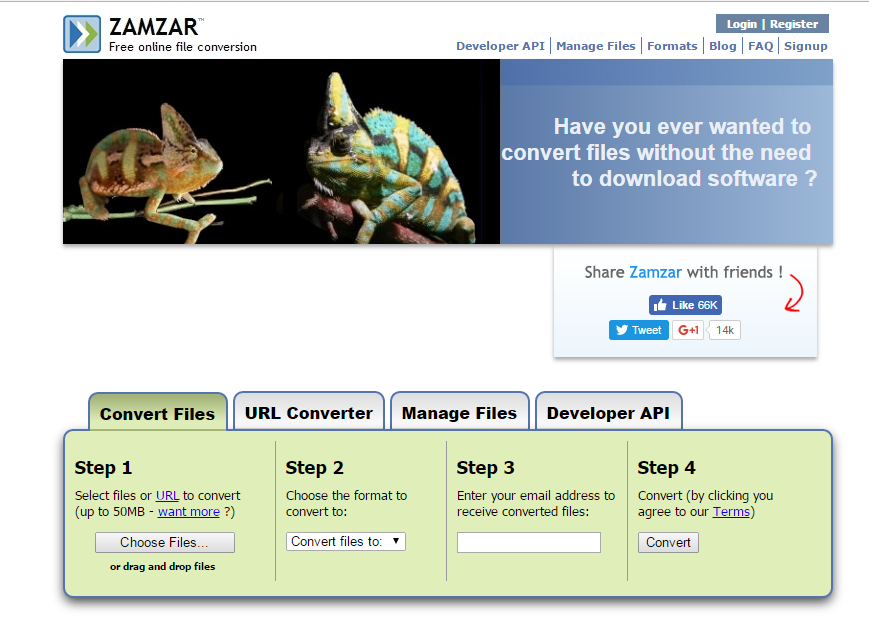Screen dimensions: 869x617
Task: Open the Signup link
Action: [805, 46]
